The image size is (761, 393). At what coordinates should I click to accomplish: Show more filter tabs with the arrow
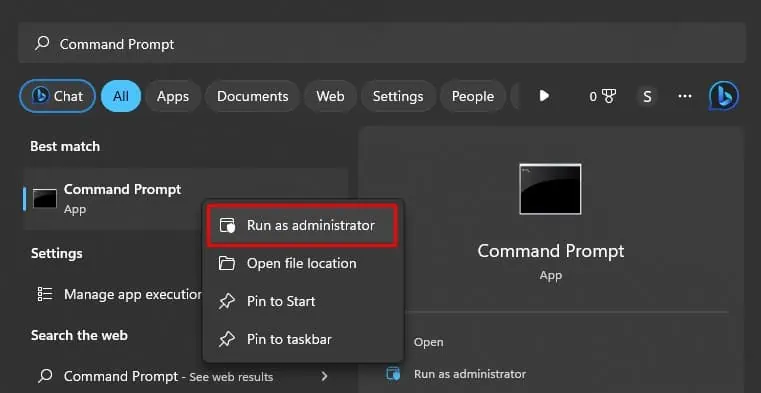pyautogui.click(x=544, y=96)
